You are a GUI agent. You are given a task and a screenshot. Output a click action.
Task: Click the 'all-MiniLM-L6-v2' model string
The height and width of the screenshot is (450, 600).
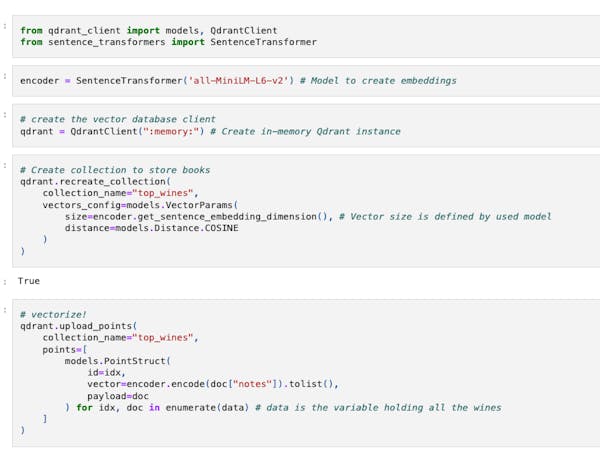tap(242, 81)
